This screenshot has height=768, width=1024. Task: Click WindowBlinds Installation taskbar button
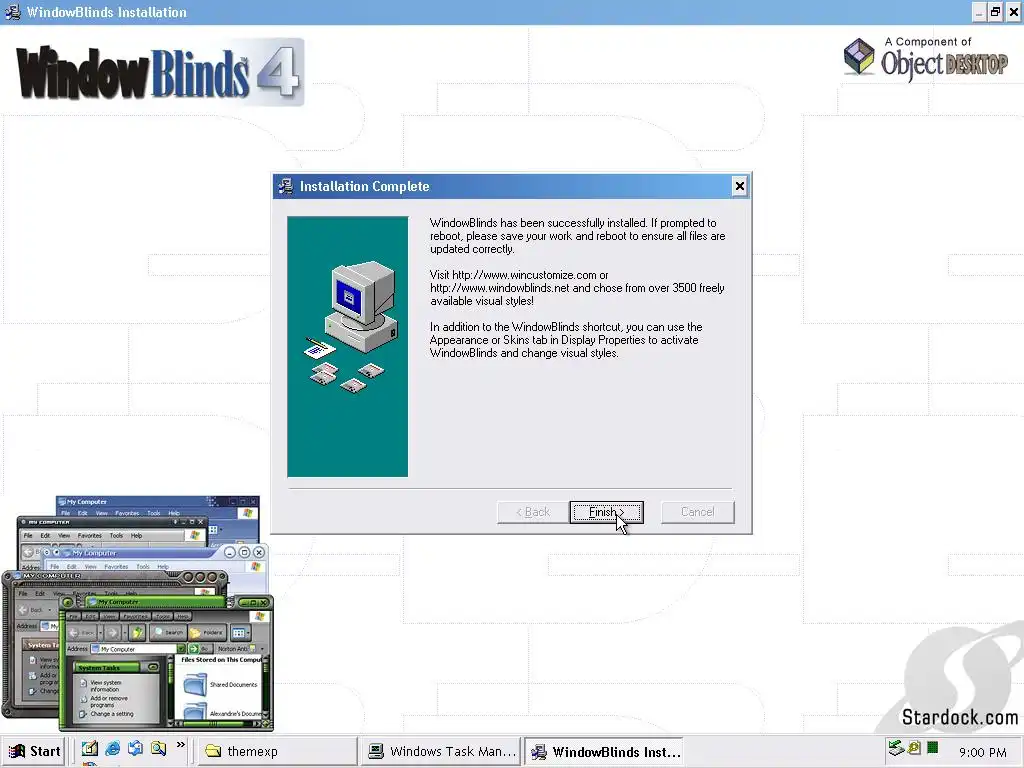(605, 751)
